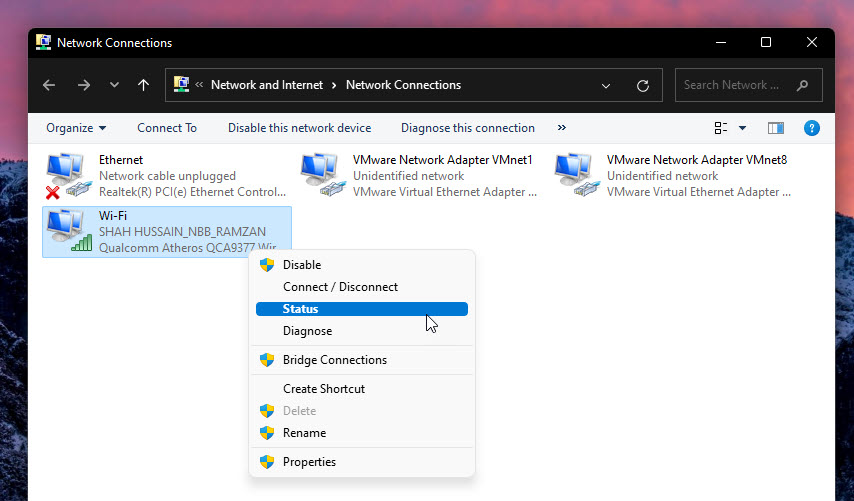Screen dimensions: 854x501
Task: Expand the address bar history dropdown
Action: 606,85
